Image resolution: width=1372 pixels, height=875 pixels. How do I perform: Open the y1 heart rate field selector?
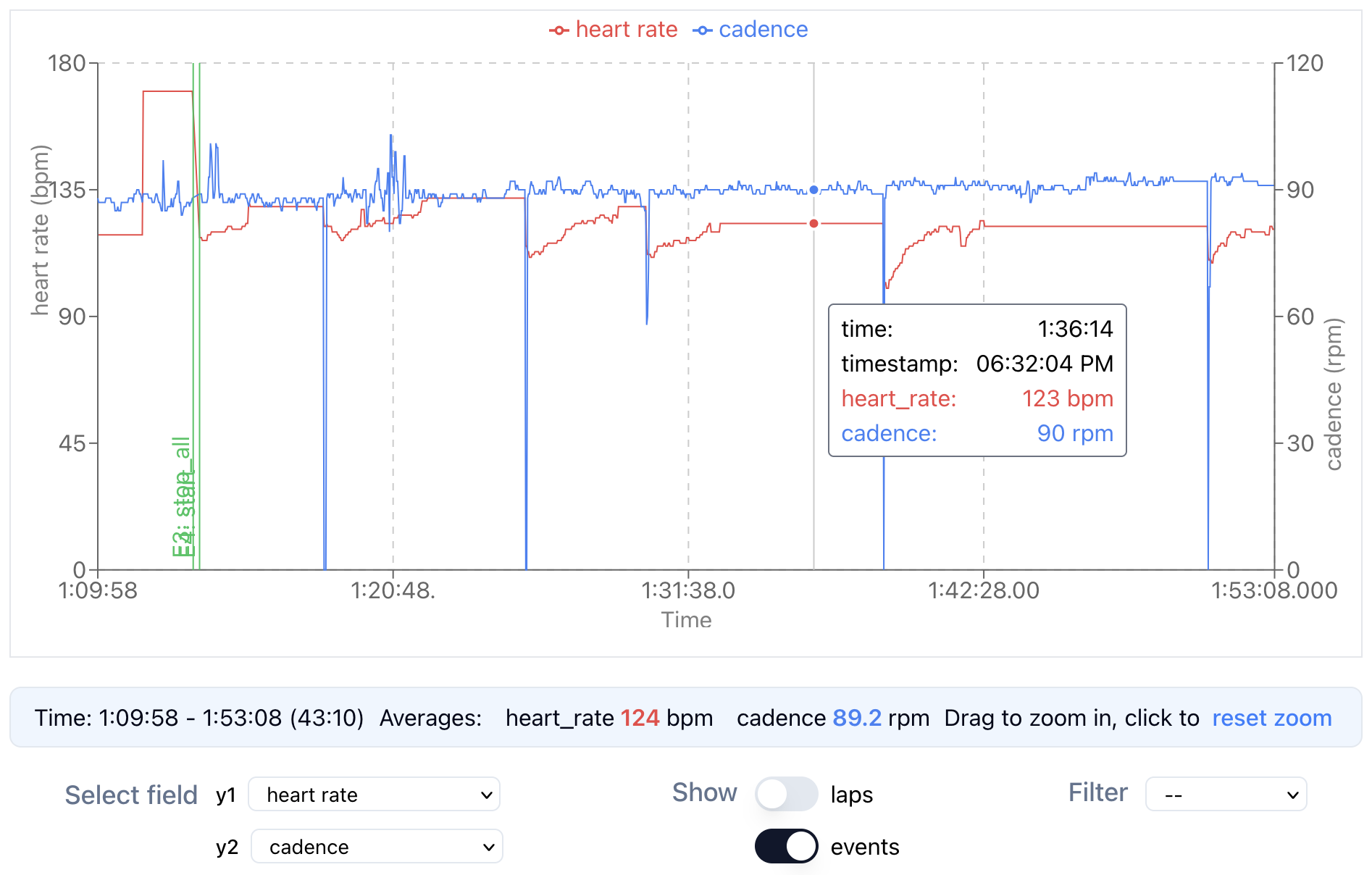(374, 795)
